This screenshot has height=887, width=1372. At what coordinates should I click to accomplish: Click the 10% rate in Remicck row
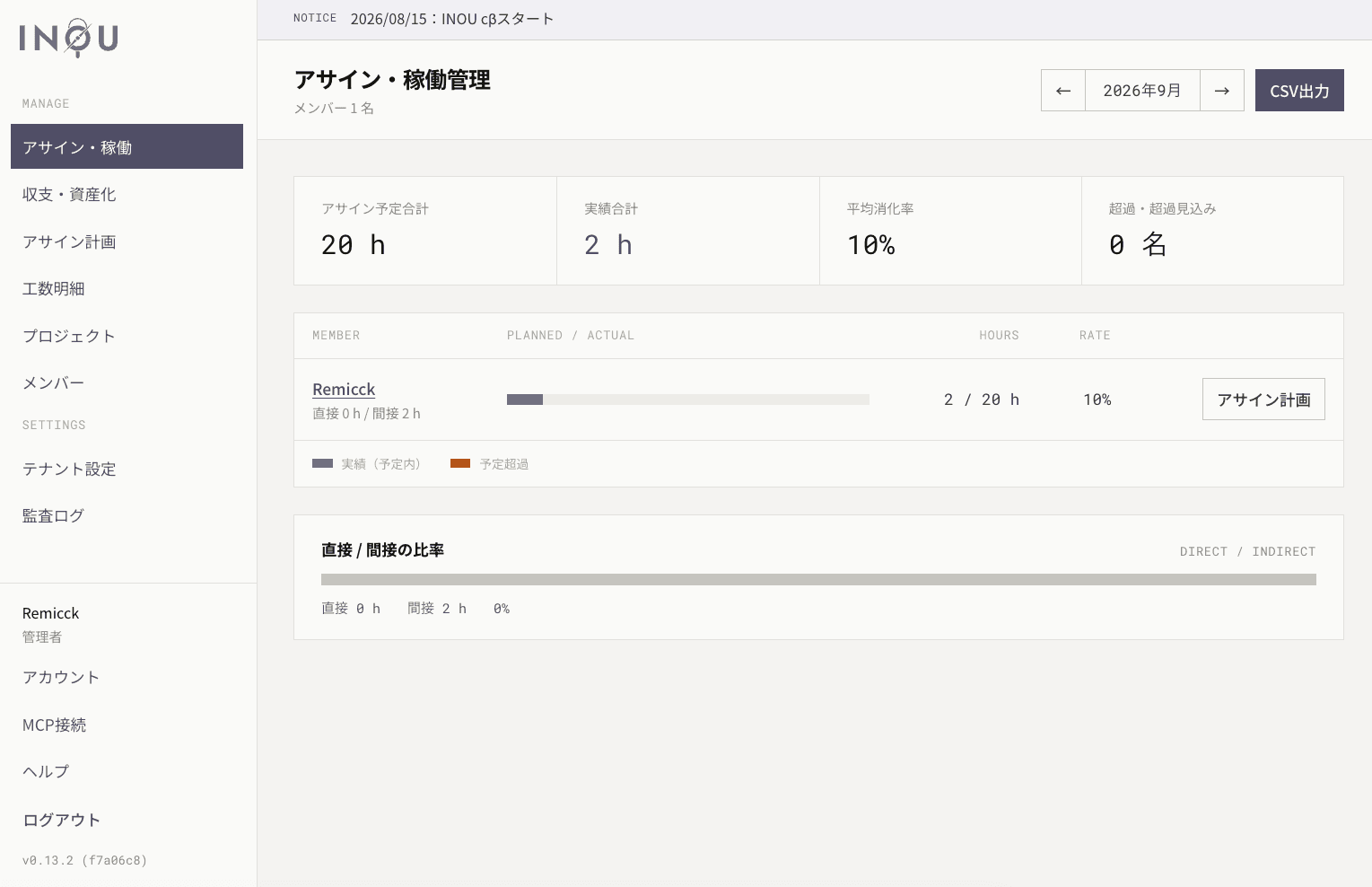point(1097,400)
